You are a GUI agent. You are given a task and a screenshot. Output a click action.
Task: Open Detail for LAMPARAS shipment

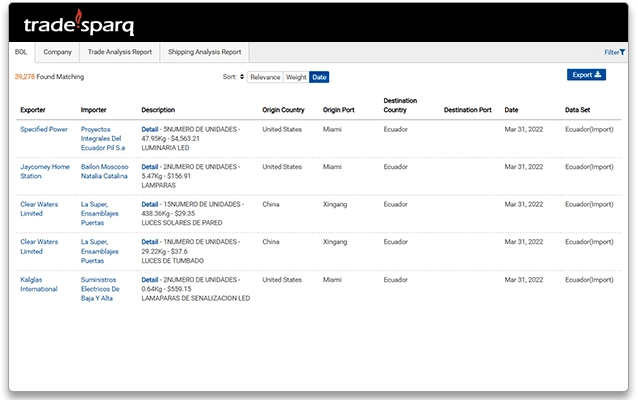coord(150,166)
